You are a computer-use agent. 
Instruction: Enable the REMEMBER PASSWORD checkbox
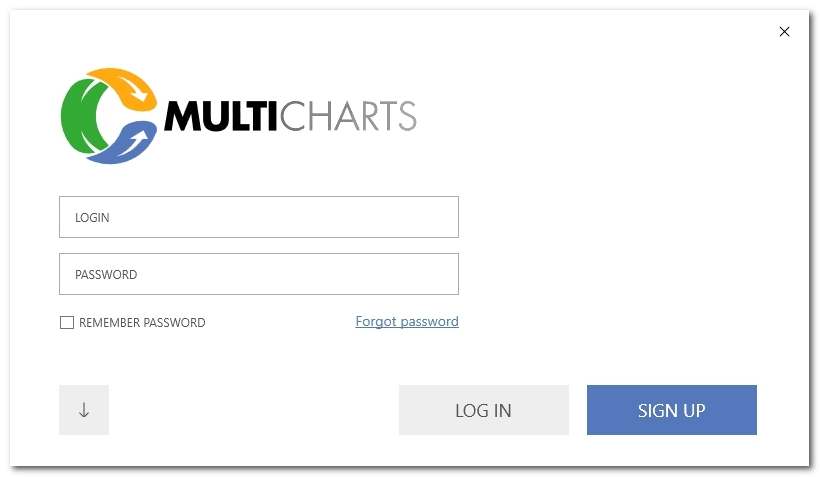tap(67, 323)
